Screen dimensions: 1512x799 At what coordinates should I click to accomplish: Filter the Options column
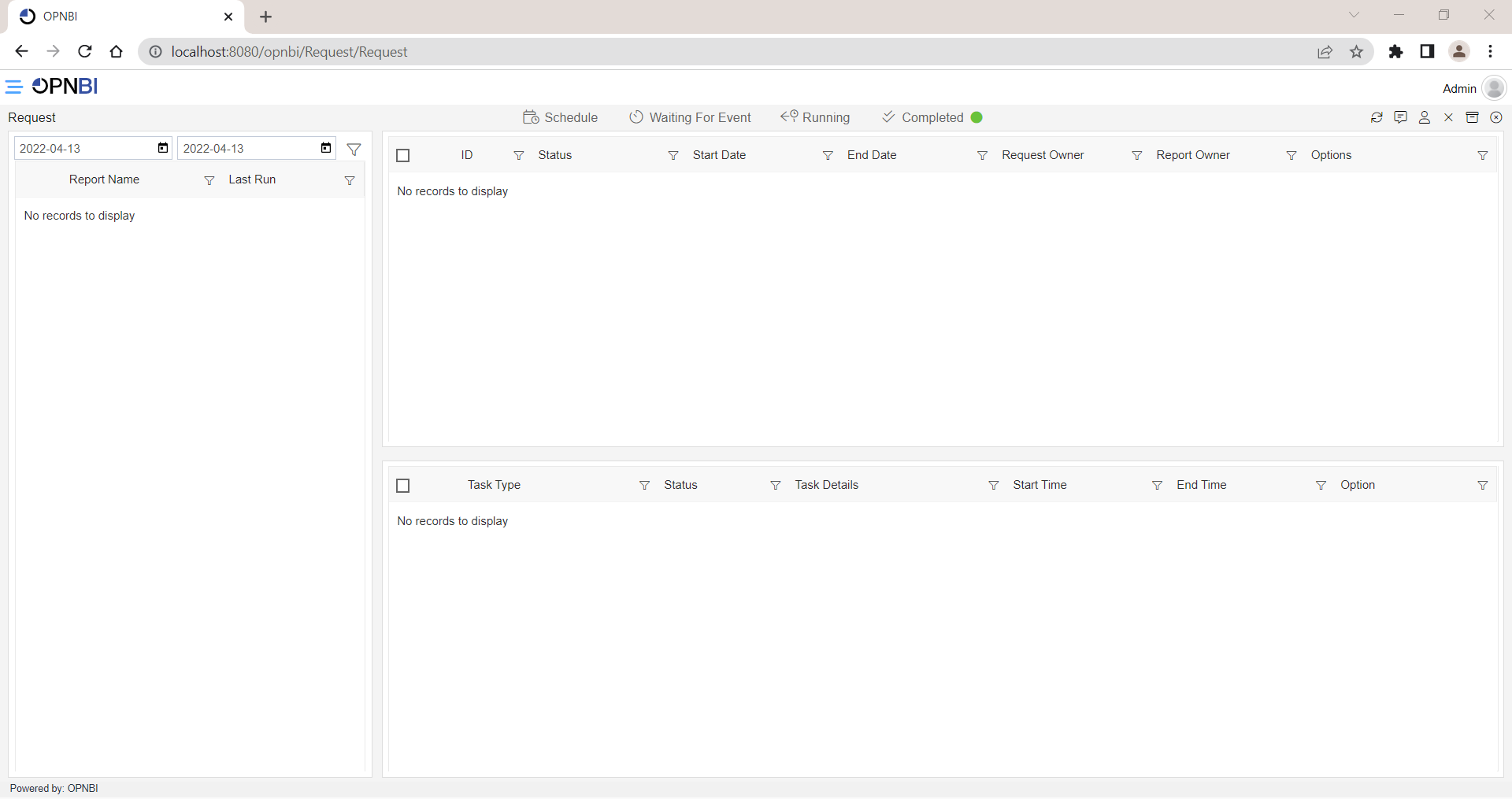(x=1483, y=156)
